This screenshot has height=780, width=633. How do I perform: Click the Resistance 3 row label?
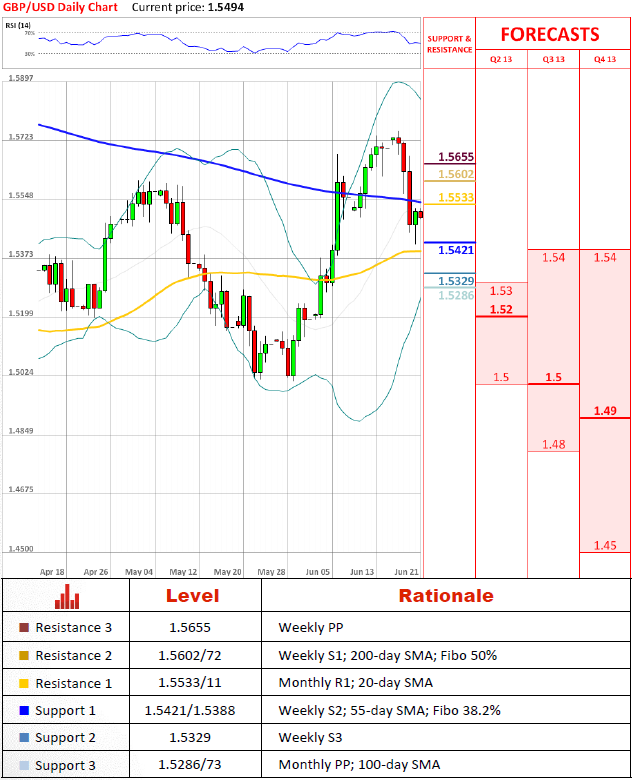click(x=74, y=628)
